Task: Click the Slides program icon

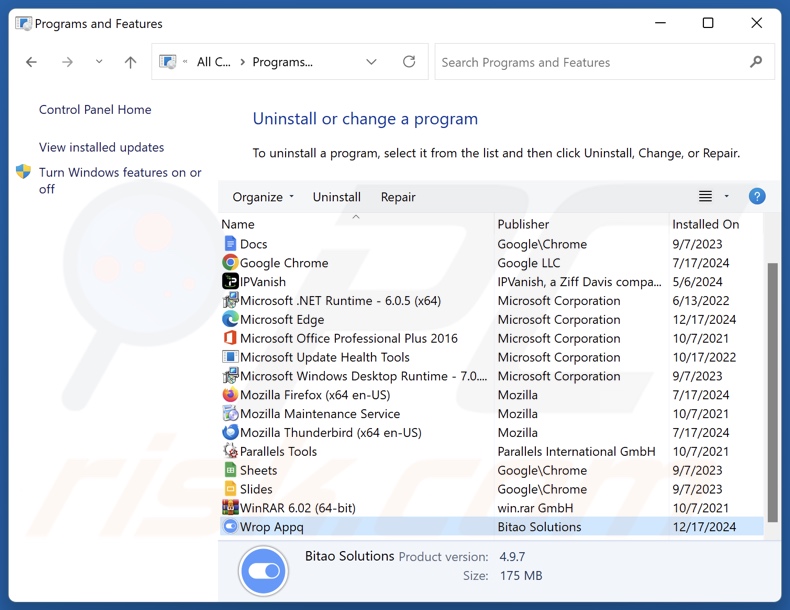Action: click(x=230, y=489)
